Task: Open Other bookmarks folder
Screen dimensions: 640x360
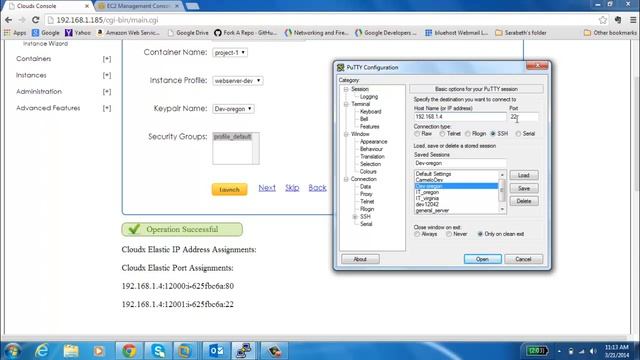Action: (610, 33)
